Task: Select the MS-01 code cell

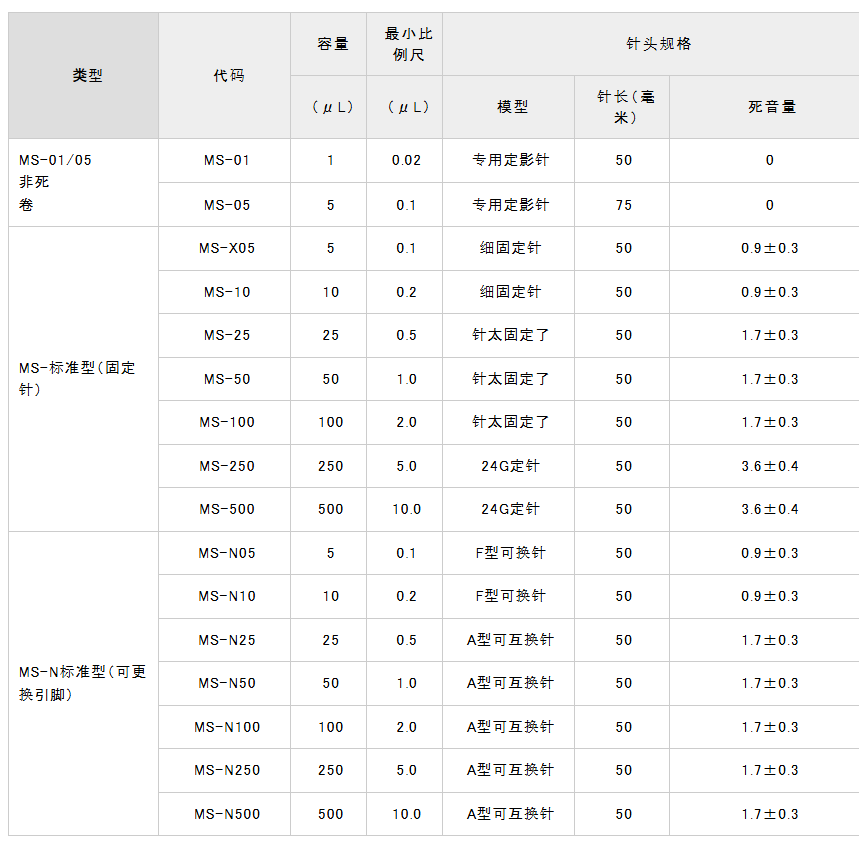Action: point(226,160)
